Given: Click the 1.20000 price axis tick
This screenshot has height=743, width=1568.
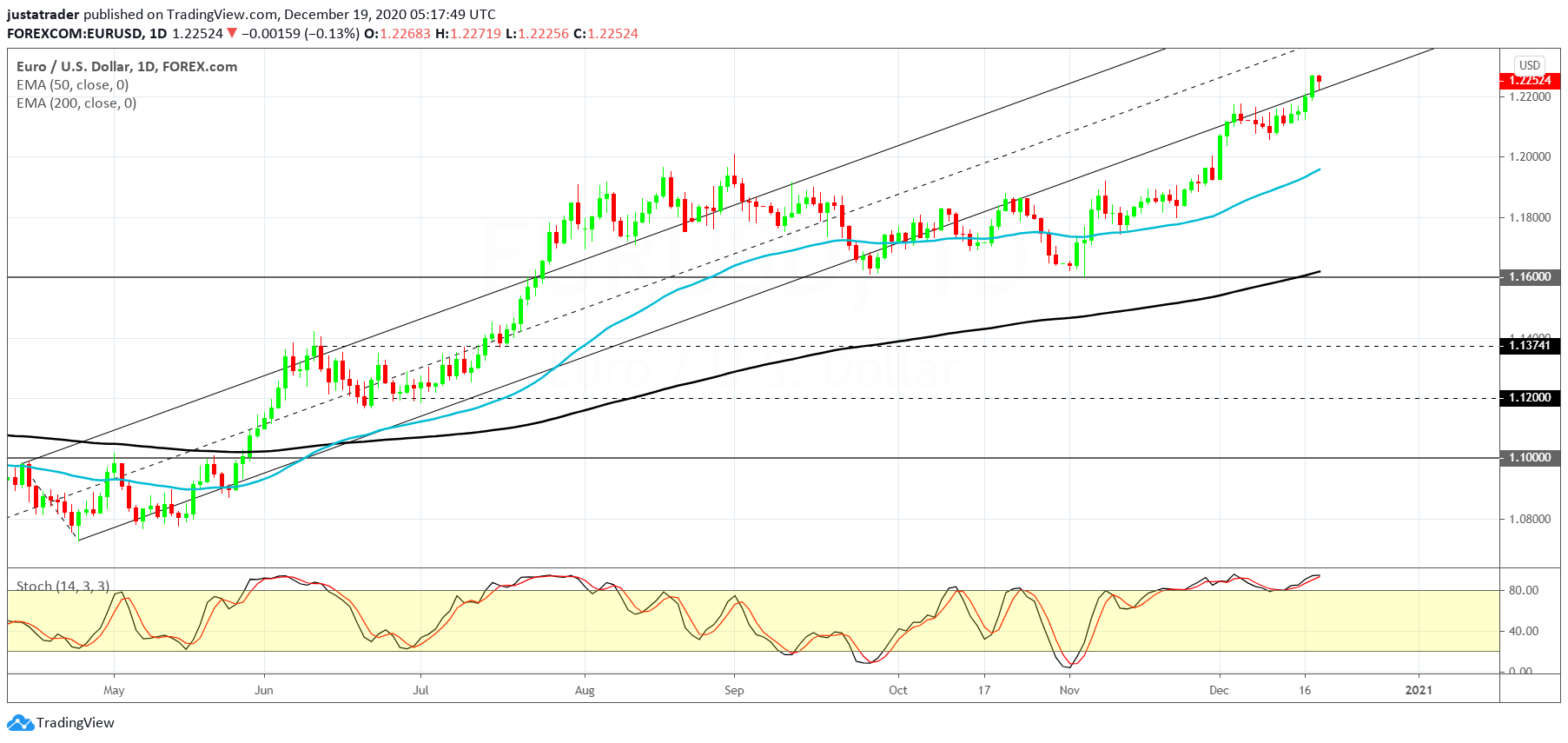Looking at the screenshot, I should [1530, 157].
